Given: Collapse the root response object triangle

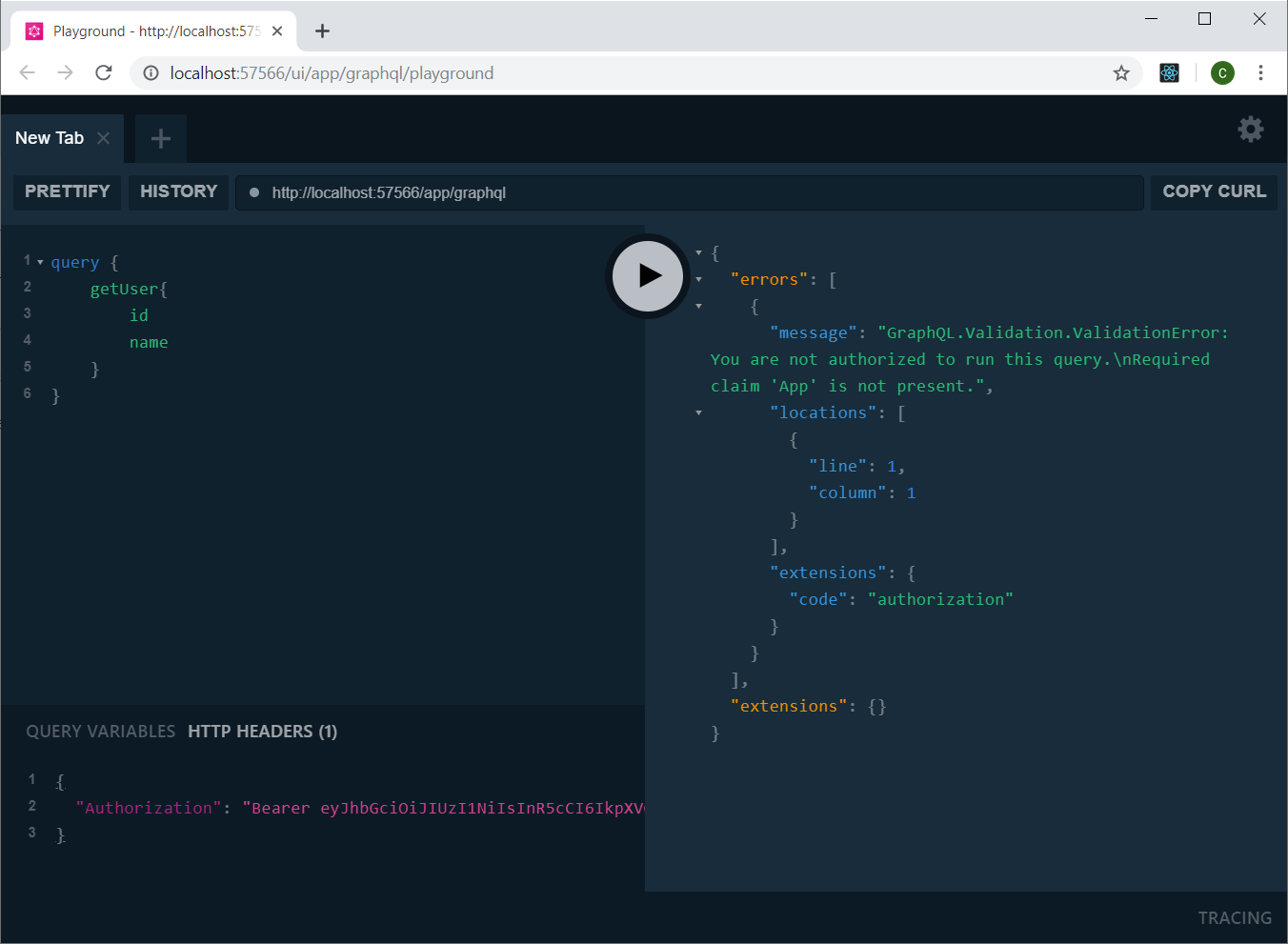Looking at the screenshot, I should point(699,252).
